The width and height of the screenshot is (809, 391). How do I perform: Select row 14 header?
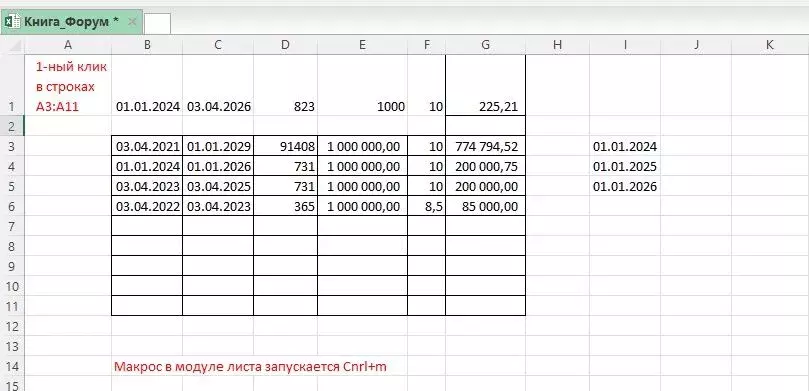coord(12,366)
